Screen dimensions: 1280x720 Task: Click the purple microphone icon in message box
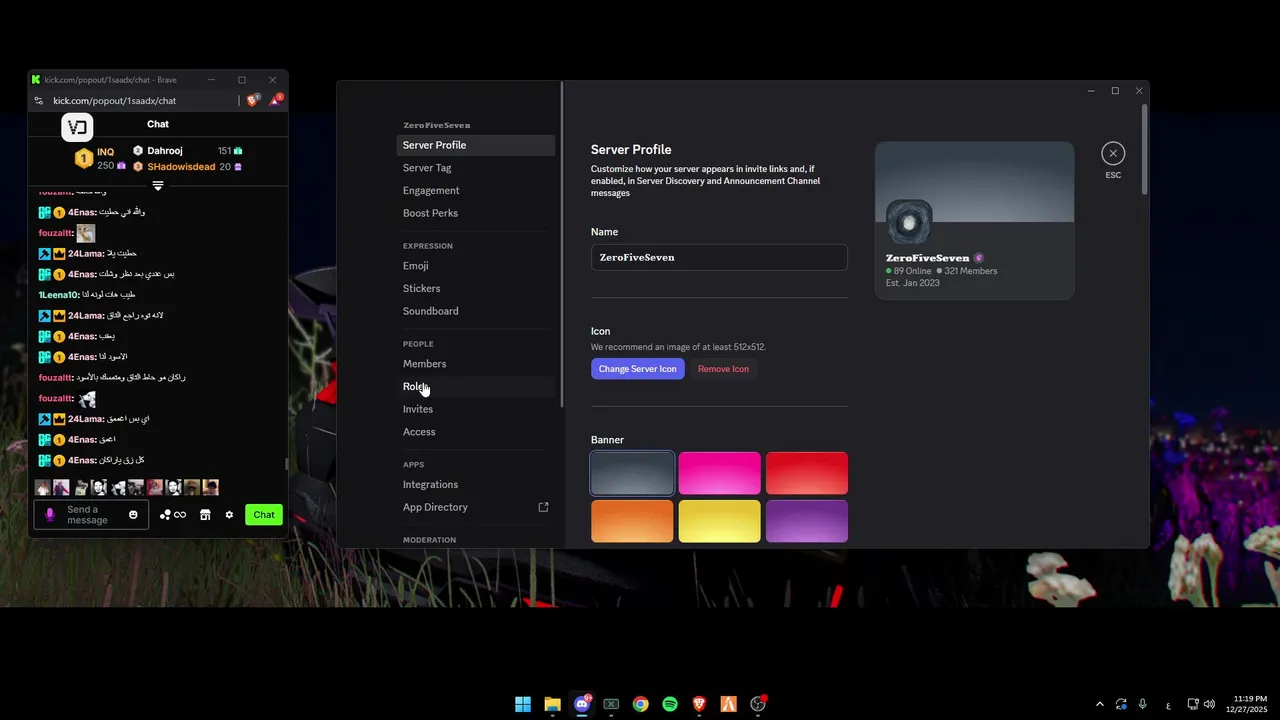pyautogui.click(x=50, y=515)
